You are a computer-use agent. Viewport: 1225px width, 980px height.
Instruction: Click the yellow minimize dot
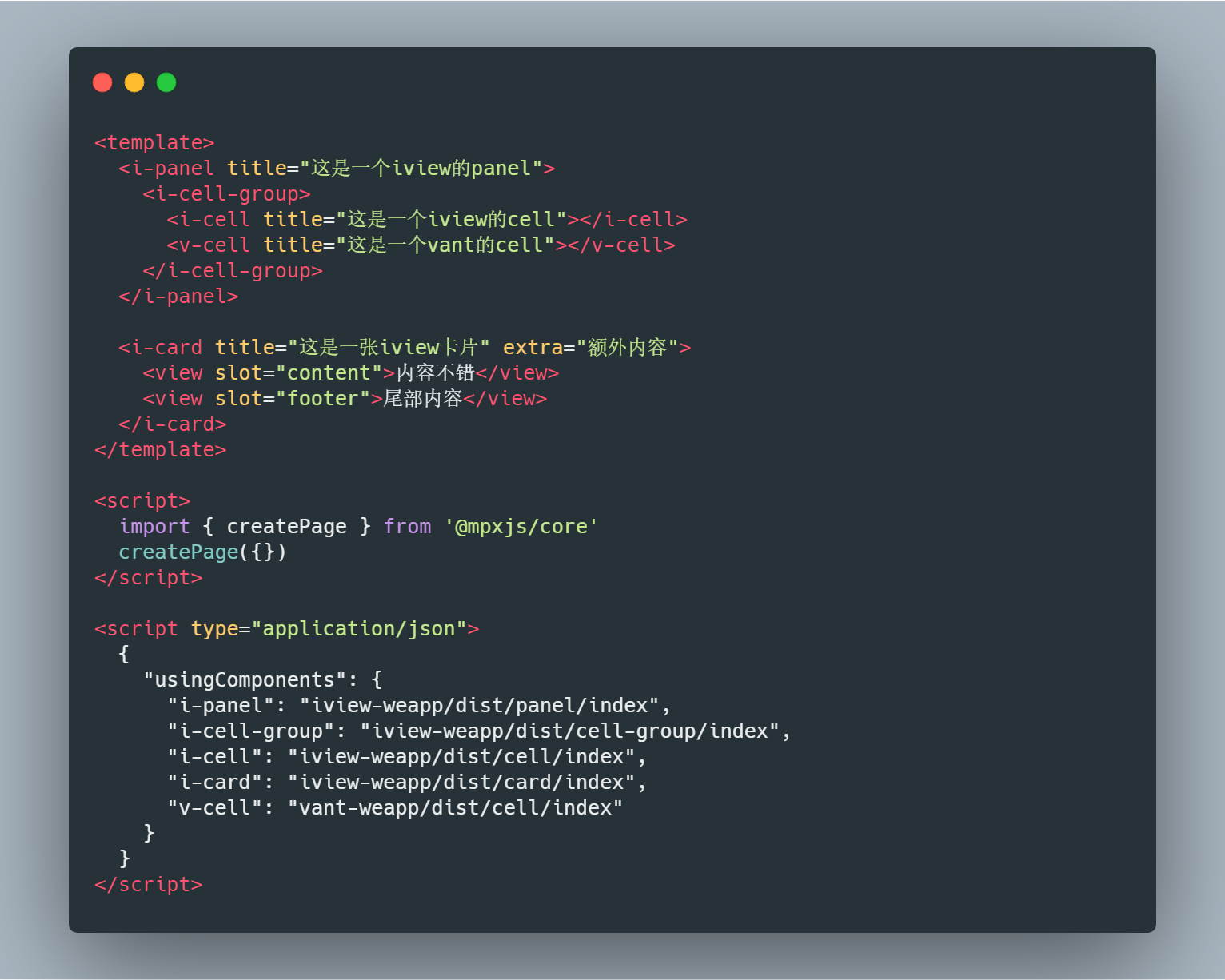pos(134,82)
